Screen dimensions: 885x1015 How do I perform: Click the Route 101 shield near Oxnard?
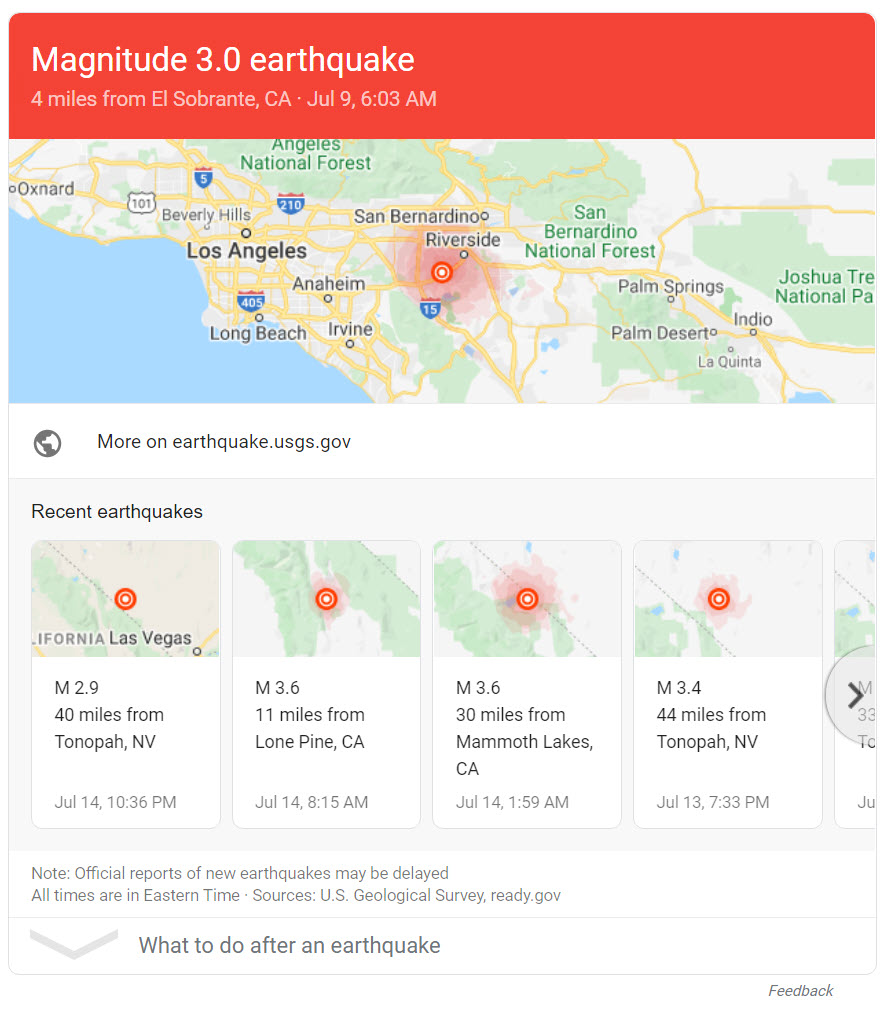pyautogui.click(x=141, y=203)
